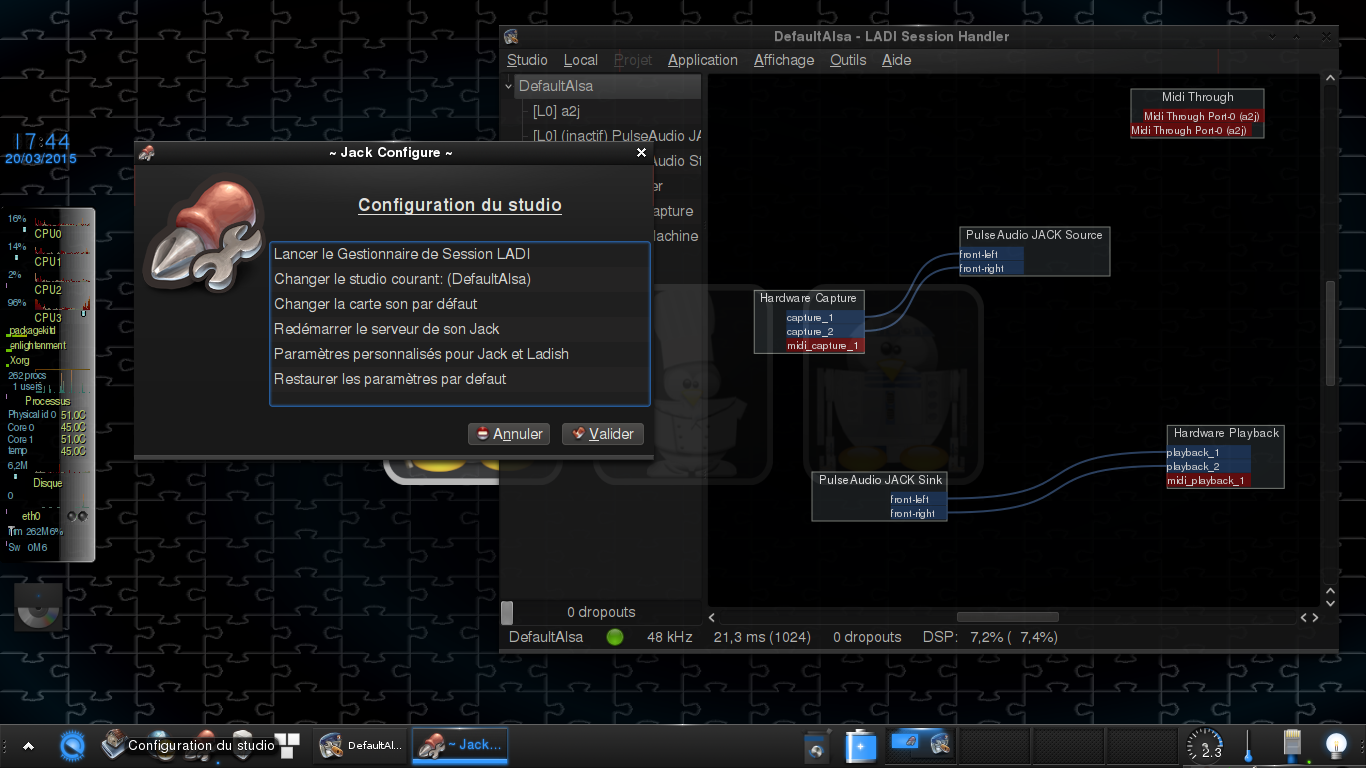Click the green JACK server status indicator

pos(615,637)
